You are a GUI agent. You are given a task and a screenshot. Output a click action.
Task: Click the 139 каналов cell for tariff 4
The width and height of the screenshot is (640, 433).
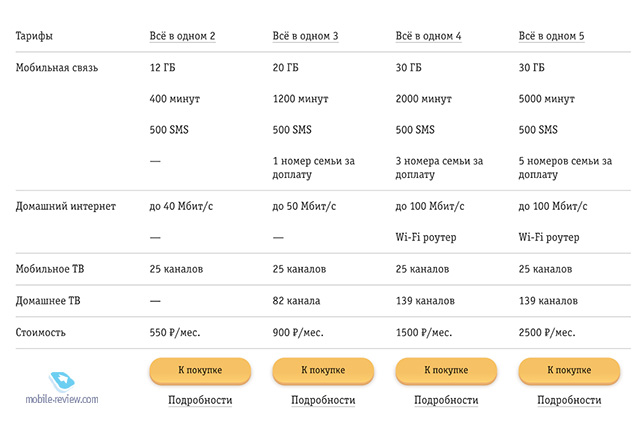[425, 301]
